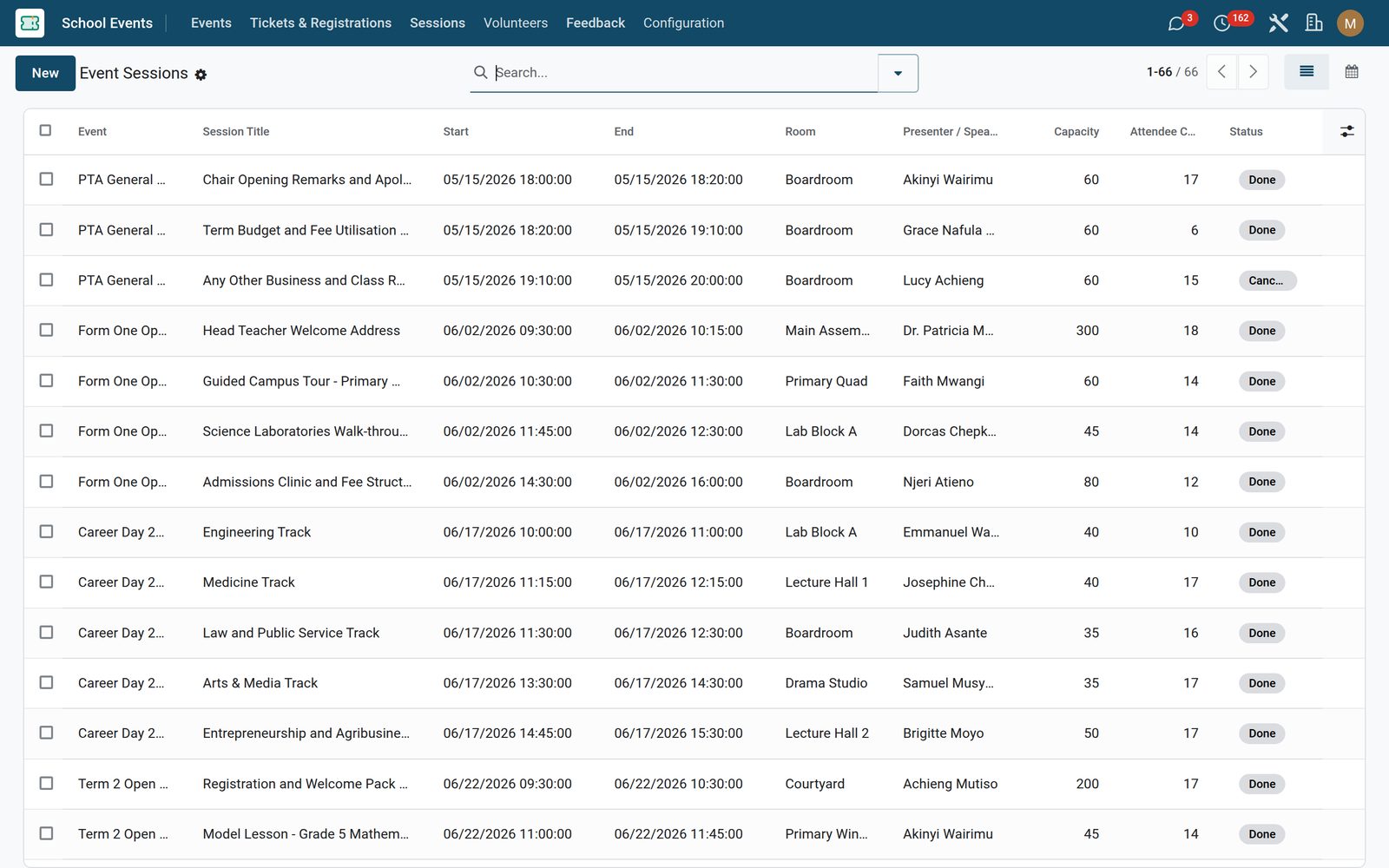
Task: Sort by the Start column header
Action: click(x=456, y=132)
